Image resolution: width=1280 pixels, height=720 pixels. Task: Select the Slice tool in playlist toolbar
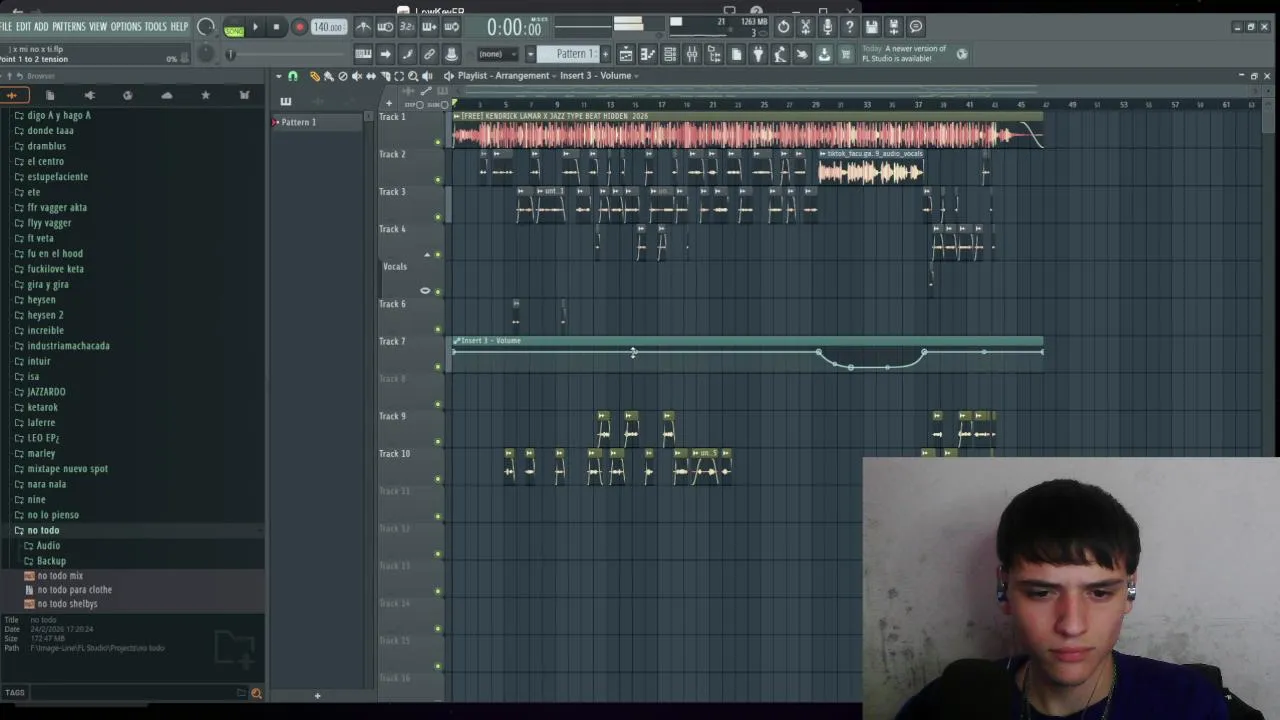click(x=385, y=76)
